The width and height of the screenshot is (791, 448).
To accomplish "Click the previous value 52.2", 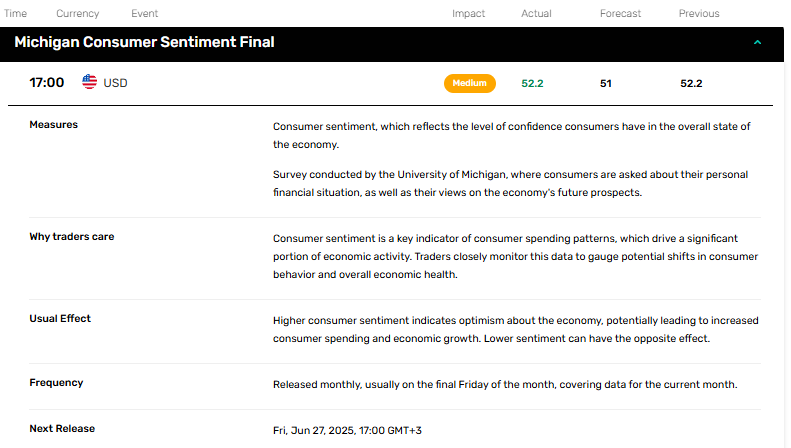I will (x=691, y=84).
